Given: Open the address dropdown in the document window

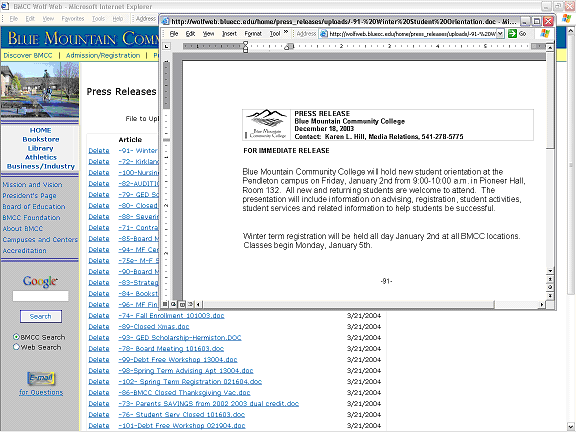Looking at the screenshot, I should (x=500, y=34).
